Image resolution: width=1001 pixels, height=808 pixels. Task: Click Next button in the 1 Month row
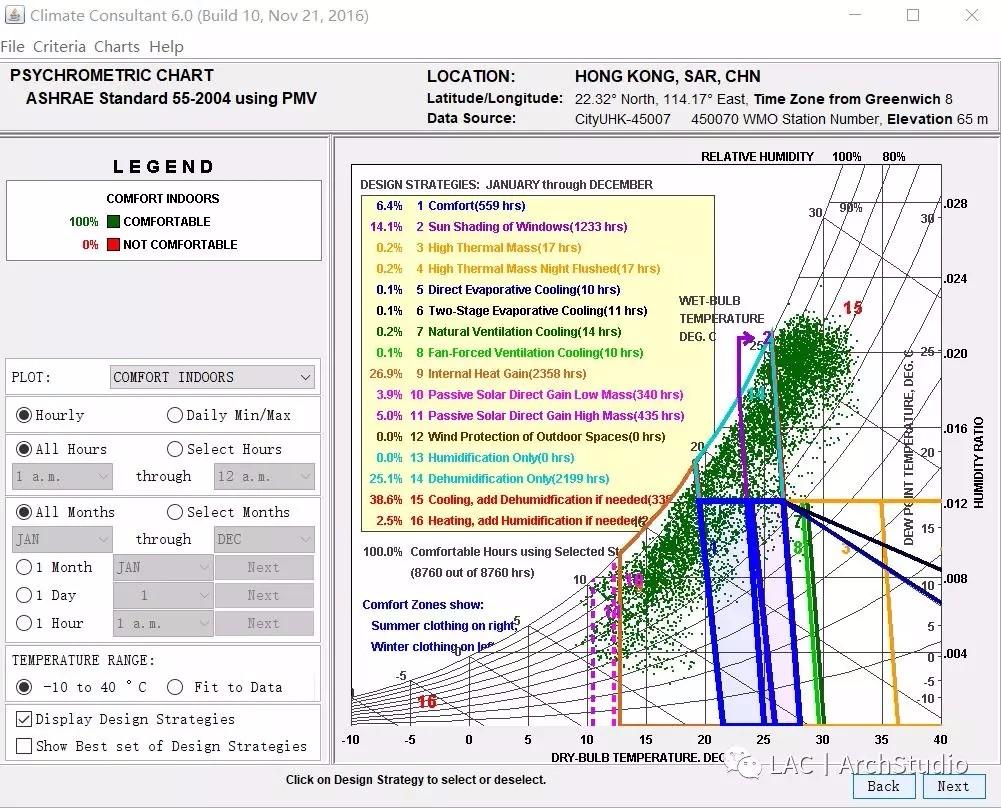coord(264,567)
